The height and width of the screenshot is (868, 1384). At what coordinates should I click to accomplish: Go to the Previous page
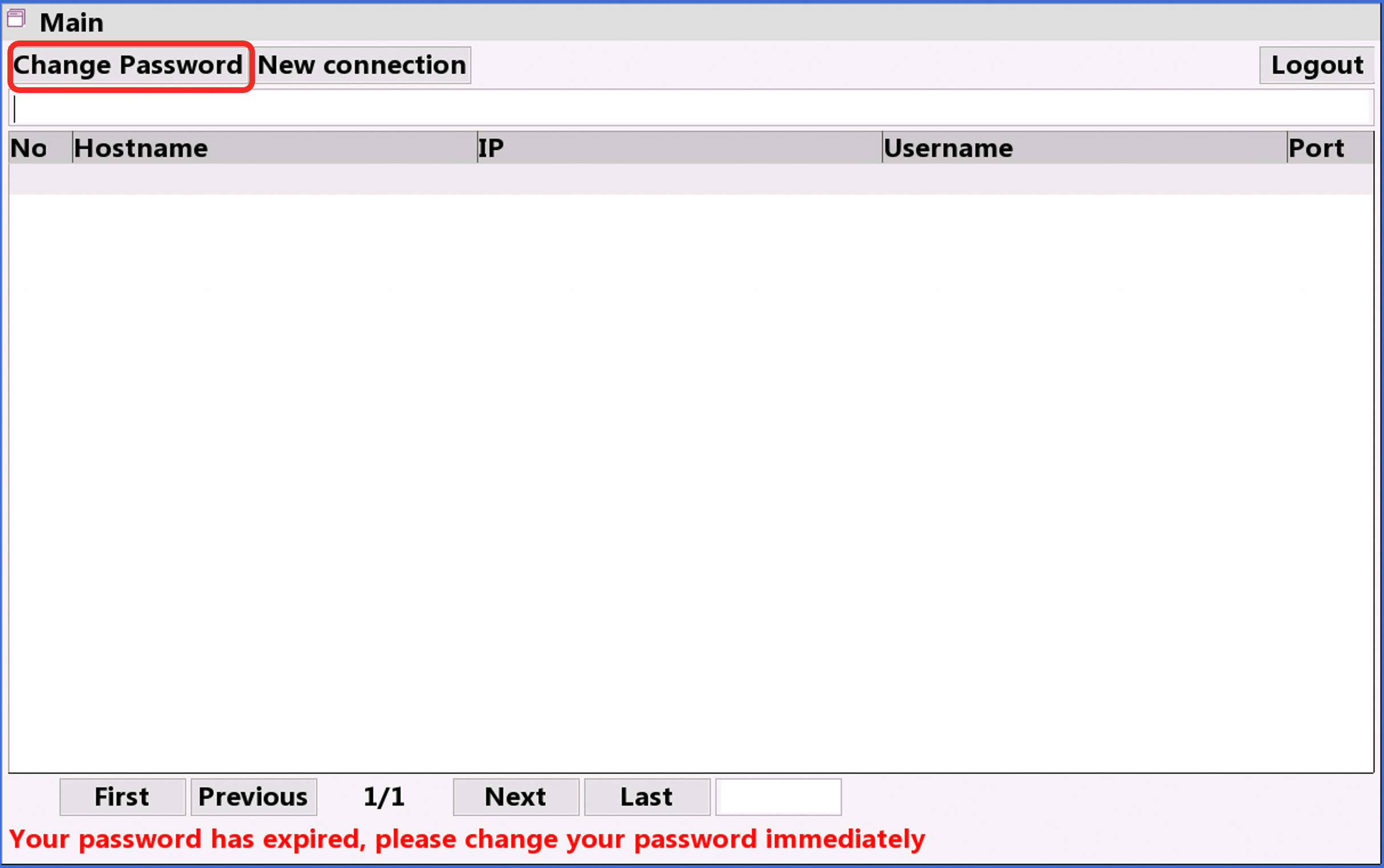253,797
